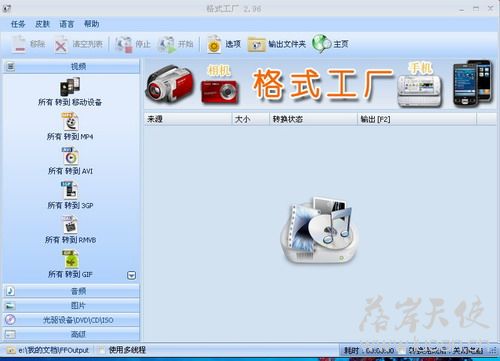Open the 皮肤 skin menu
Image resolution: width=500 pixels, height=361 pixels.
click(x=42, y=24)
